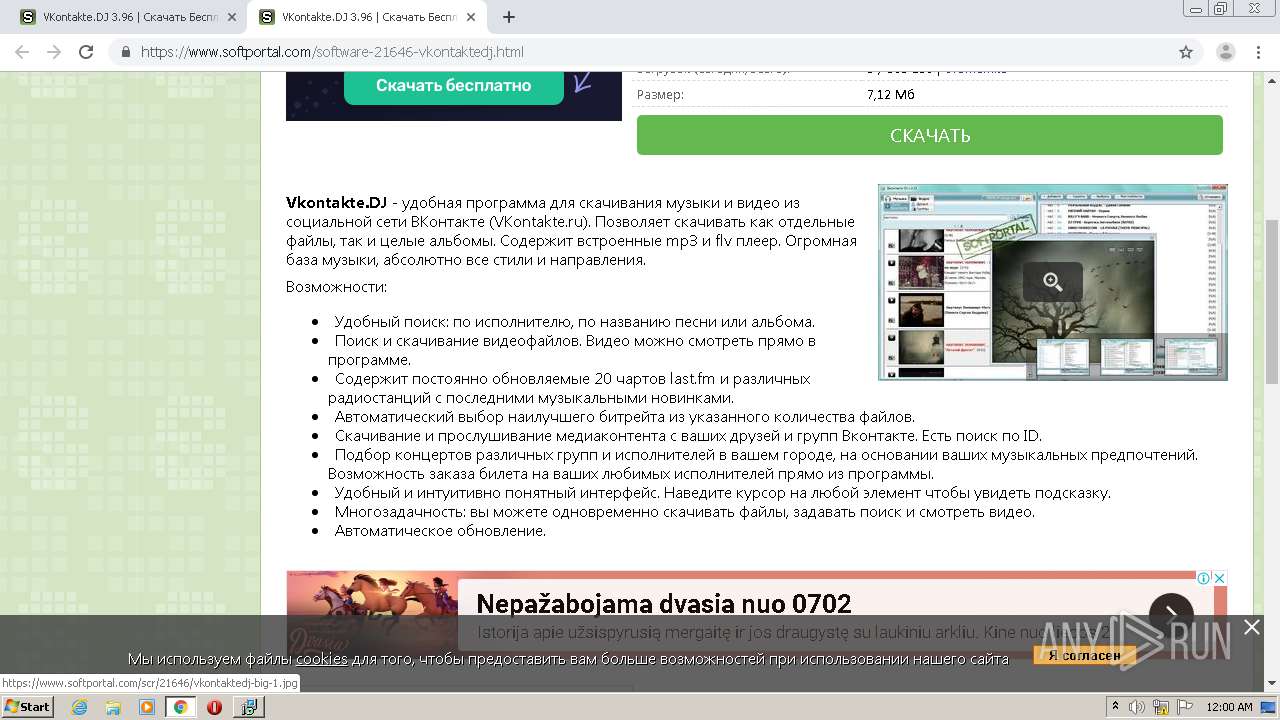Click the ad's arrow next button
The height and width of the screenshot is (720, 1280).
point(1171,615)
